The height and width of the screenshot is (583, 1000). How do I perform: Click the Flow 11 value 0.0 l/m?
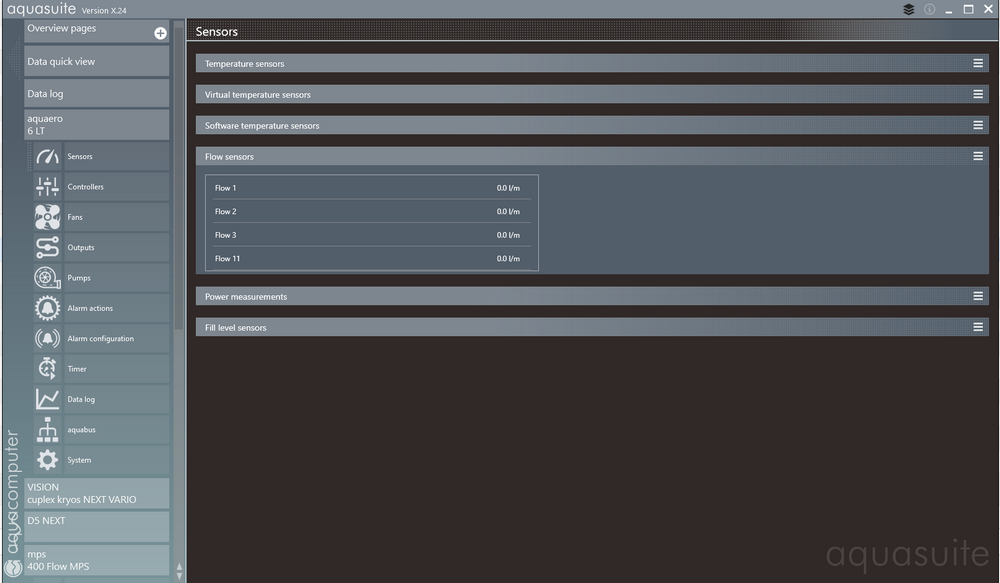pyautogui.click(x=508, y=258)
